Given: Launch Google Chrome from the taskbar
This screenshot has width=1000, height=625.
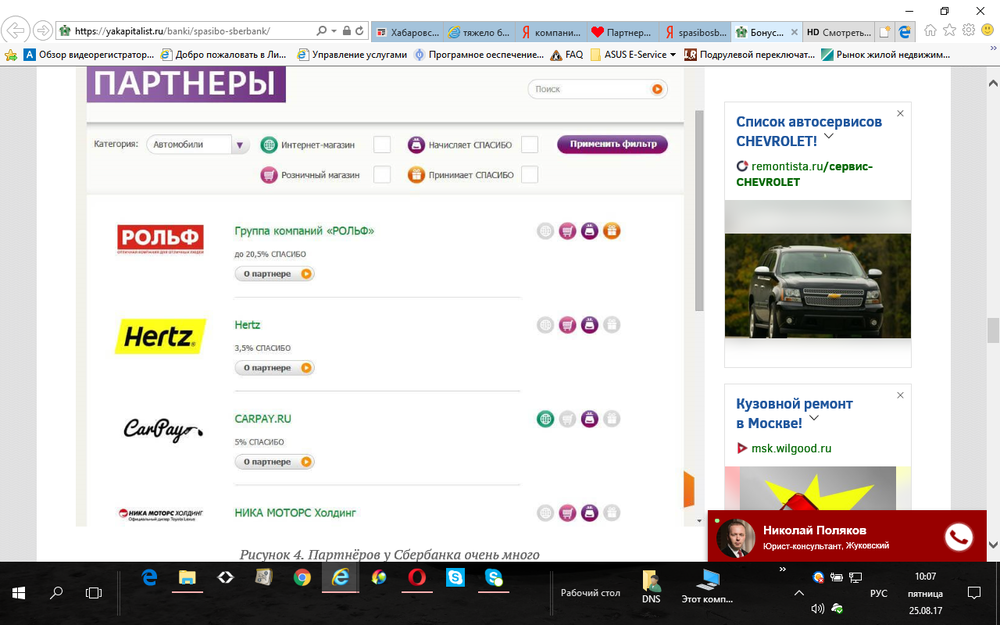Looking at the screenshot, I should (302, 577).
